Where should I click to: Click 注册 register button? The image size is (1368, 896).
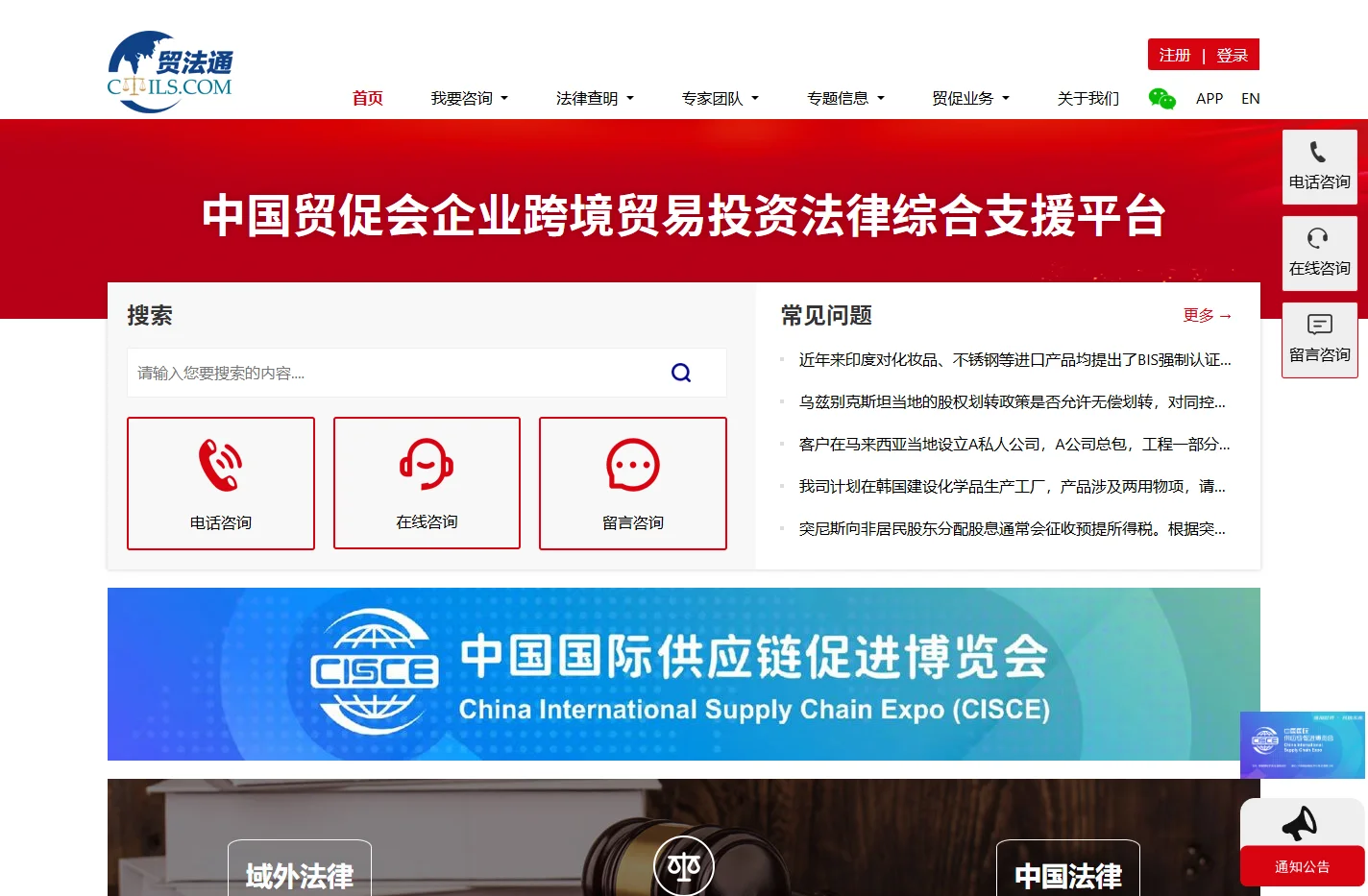tap(1175, 56)
